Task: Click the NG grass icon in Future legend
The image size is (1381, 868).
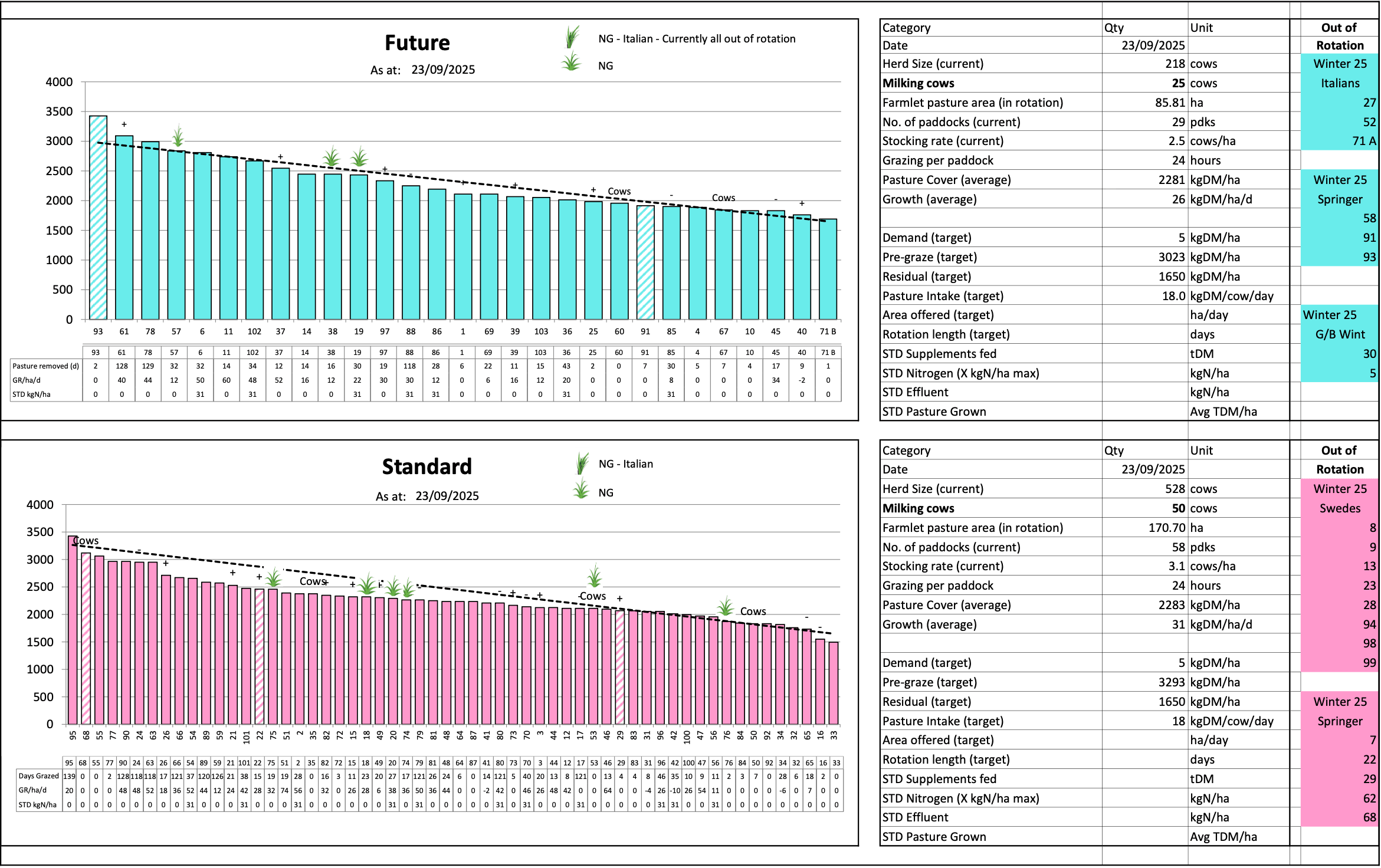Action: tap(571, 62)
